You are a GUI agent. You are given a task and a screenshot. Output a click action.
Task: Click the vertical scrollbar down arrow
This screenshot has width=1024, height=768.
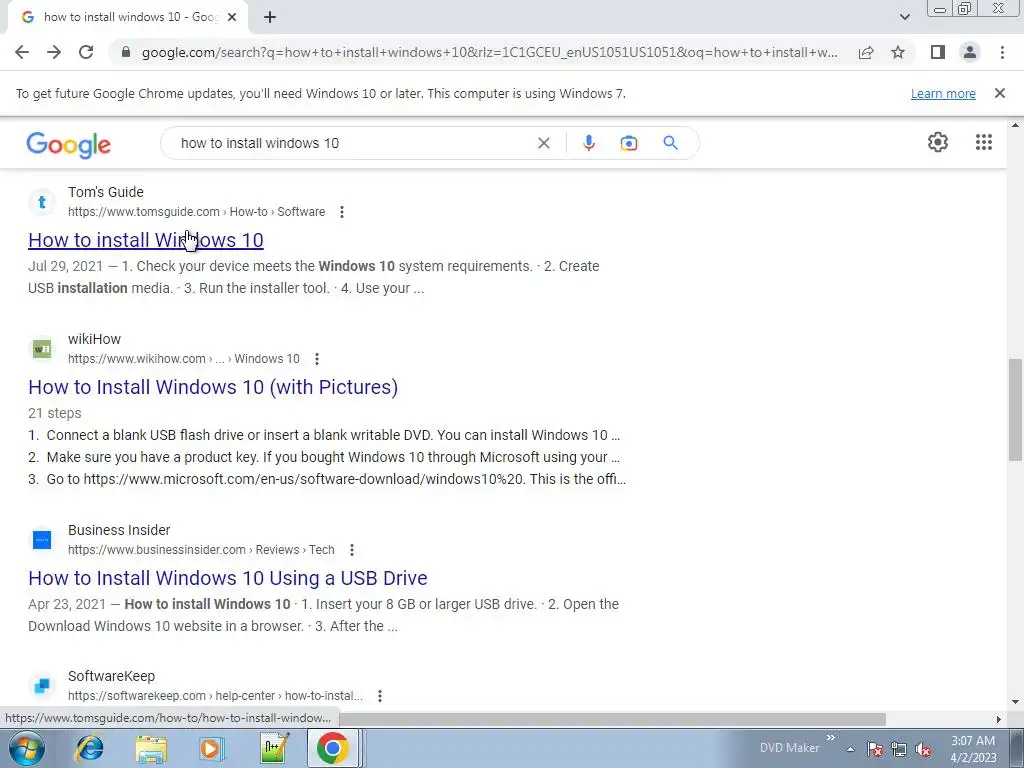1016,703
